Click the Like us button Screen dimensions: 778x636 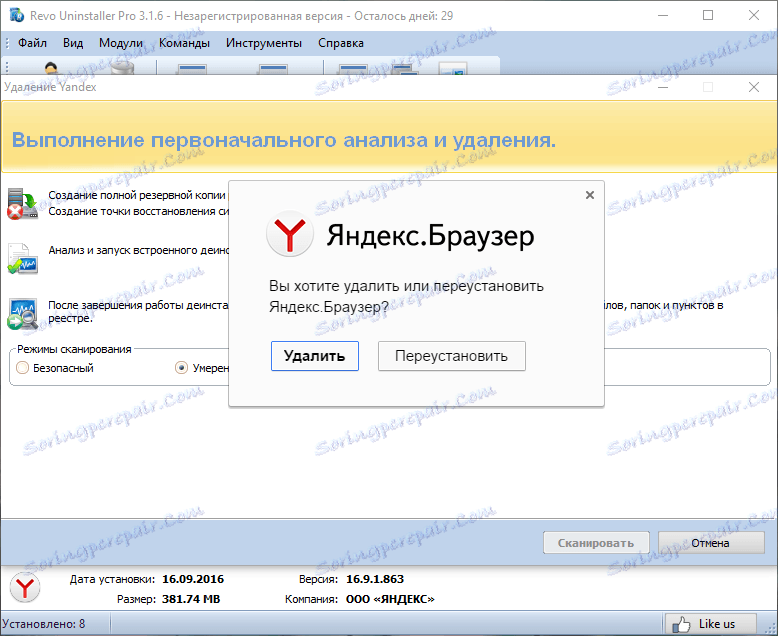[x=711, y=624]
